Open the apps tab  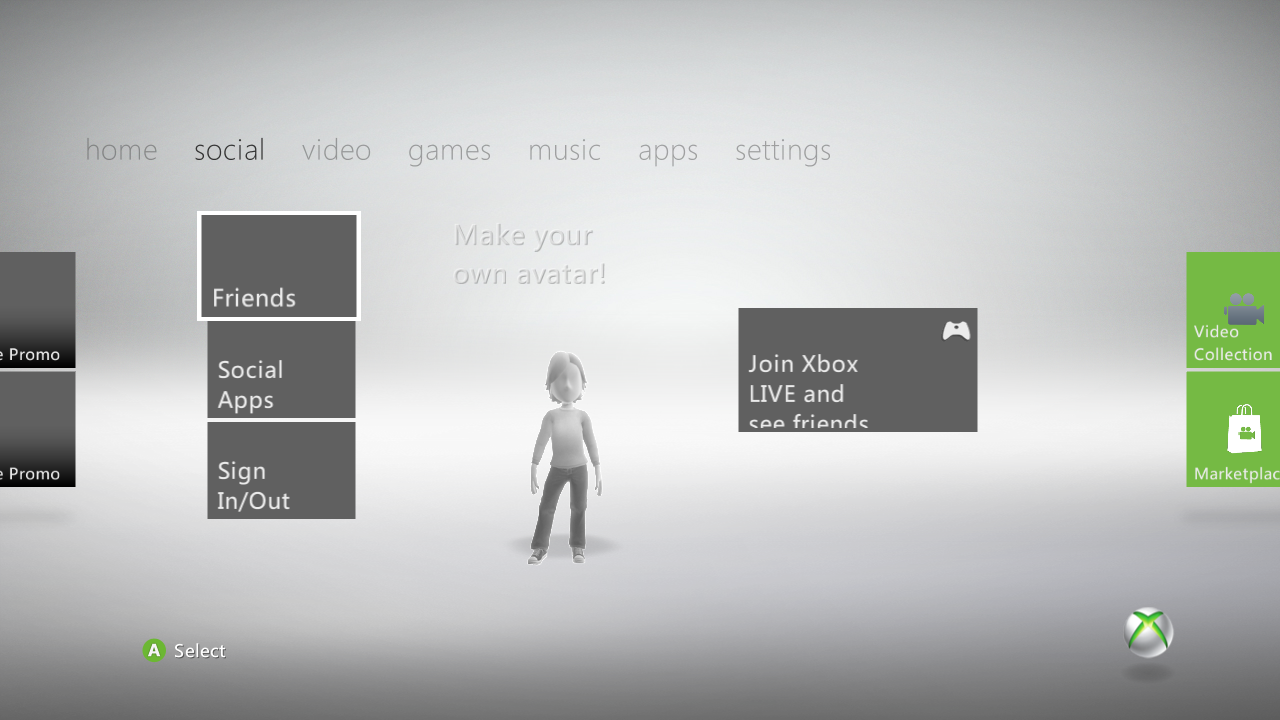click(668, 151)
